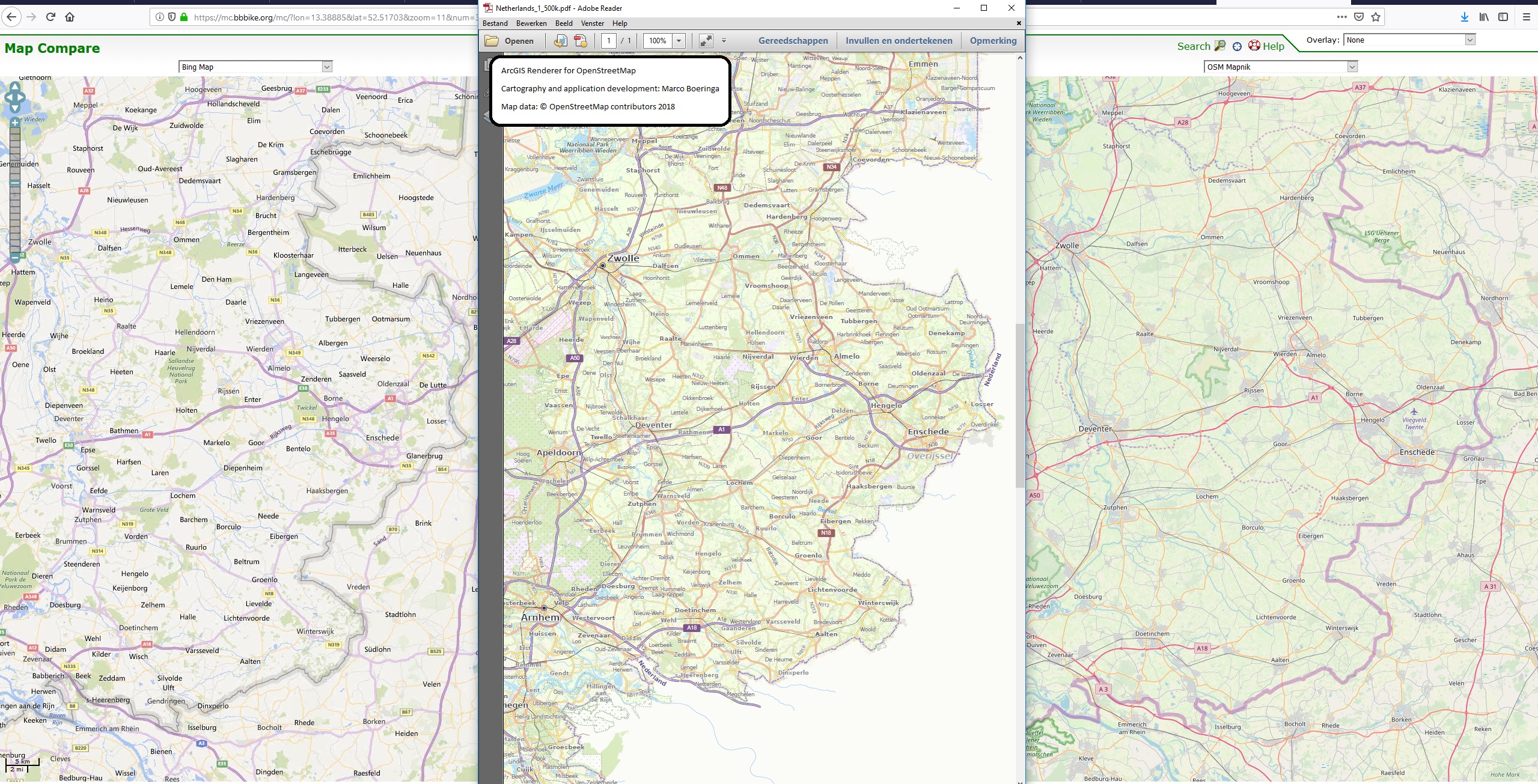Click the Adobe Reader Openen folder icon
Image resolution: width=1538 pixels, height=784 pixels.
492,41
